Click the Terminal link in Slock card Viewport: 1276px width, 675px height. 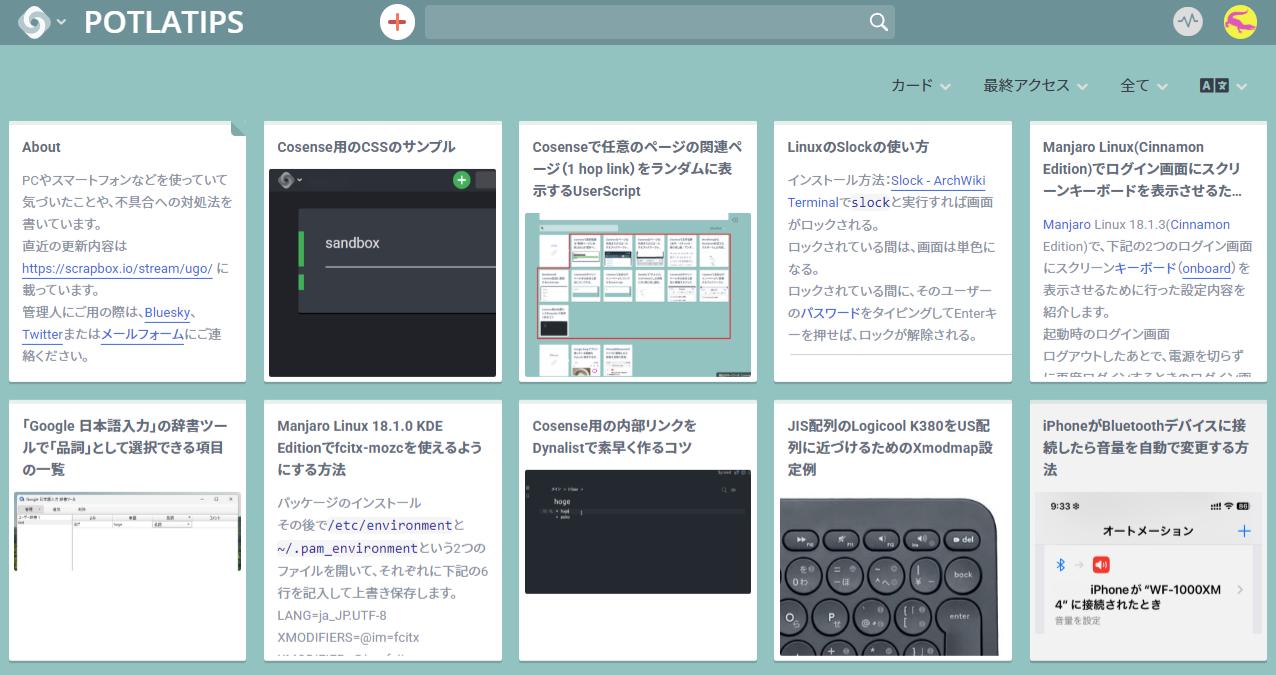813,202
